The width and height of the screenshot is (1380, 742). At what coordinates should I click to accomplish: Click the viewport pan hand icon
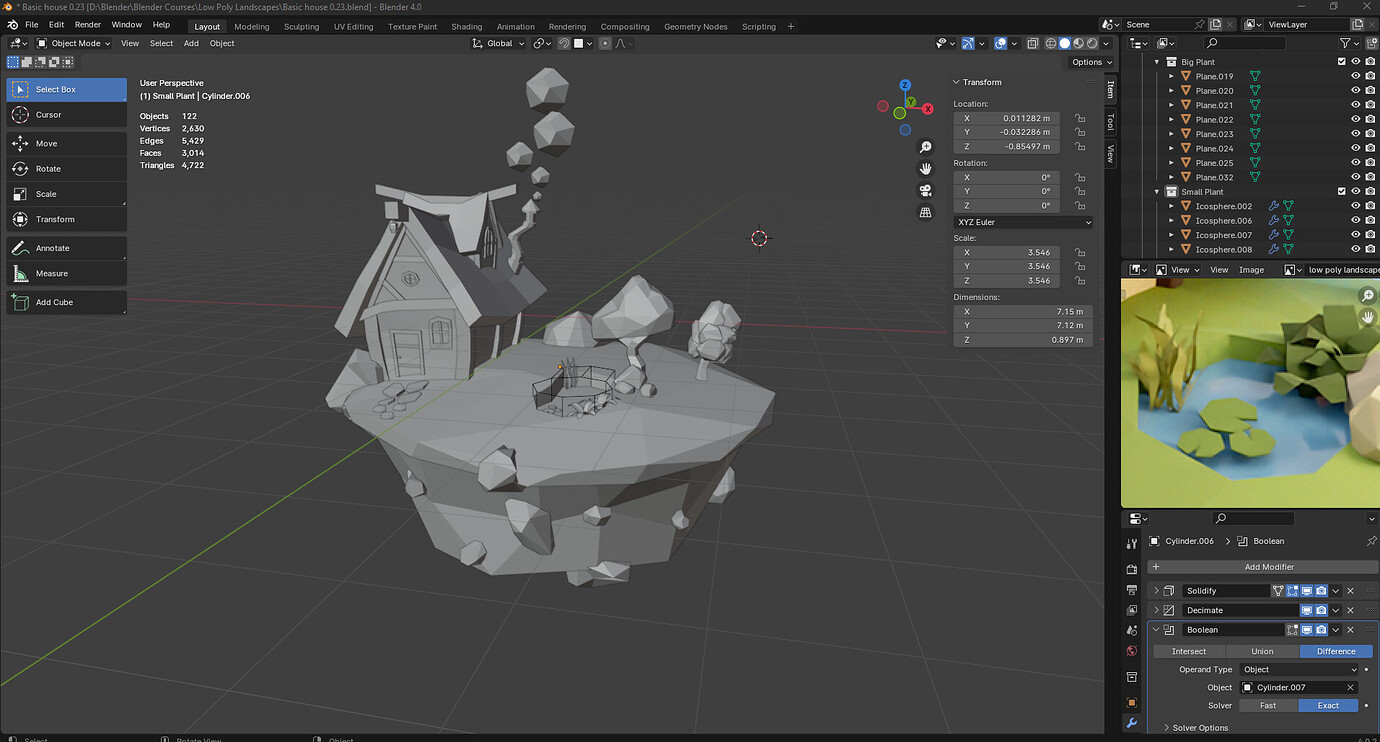[x=926, y=168]
